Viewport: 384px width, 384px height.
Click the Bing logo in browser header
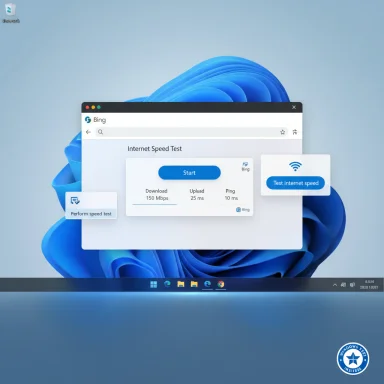click(x=95, y=120)
